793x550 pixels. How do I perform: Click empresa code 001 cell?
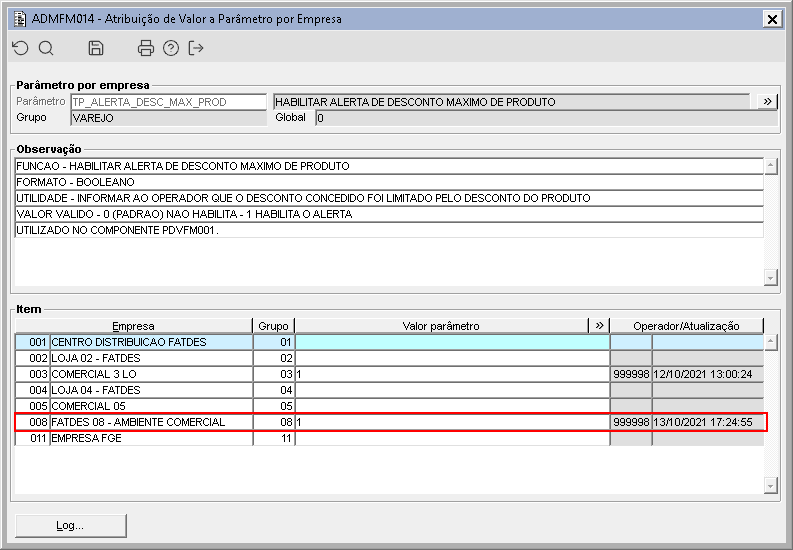[32, 342]
